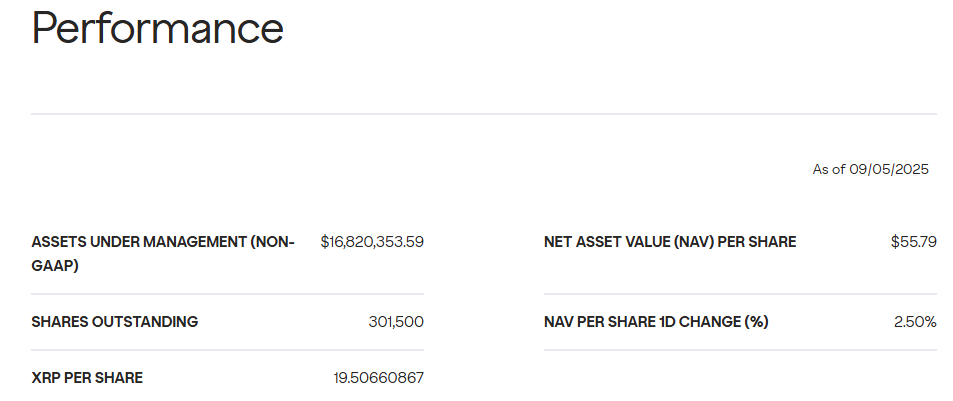
Task: Click divider line below the 2.50% row
Action: tap(740, 350)
